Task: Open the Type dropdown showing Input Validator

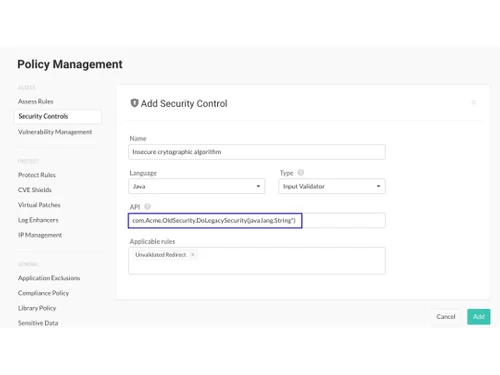Action: click(332, 186)
